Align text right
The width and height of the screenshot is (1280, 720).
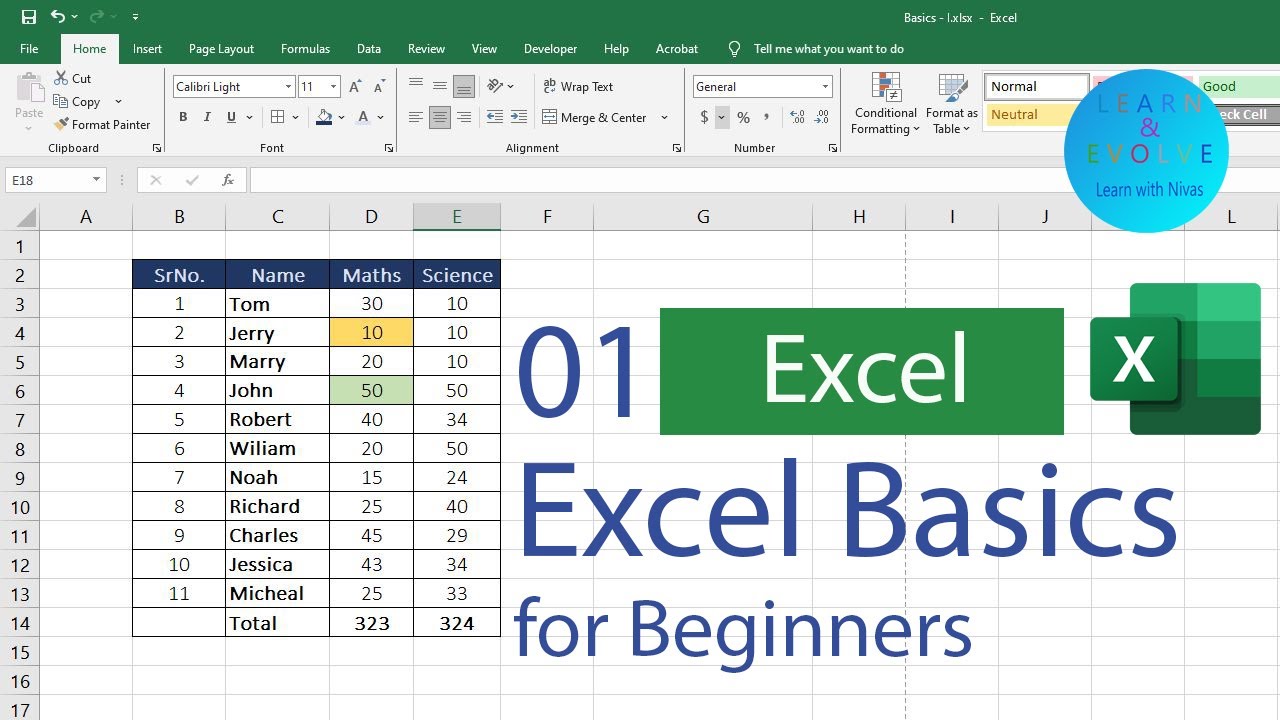[464, 117]
